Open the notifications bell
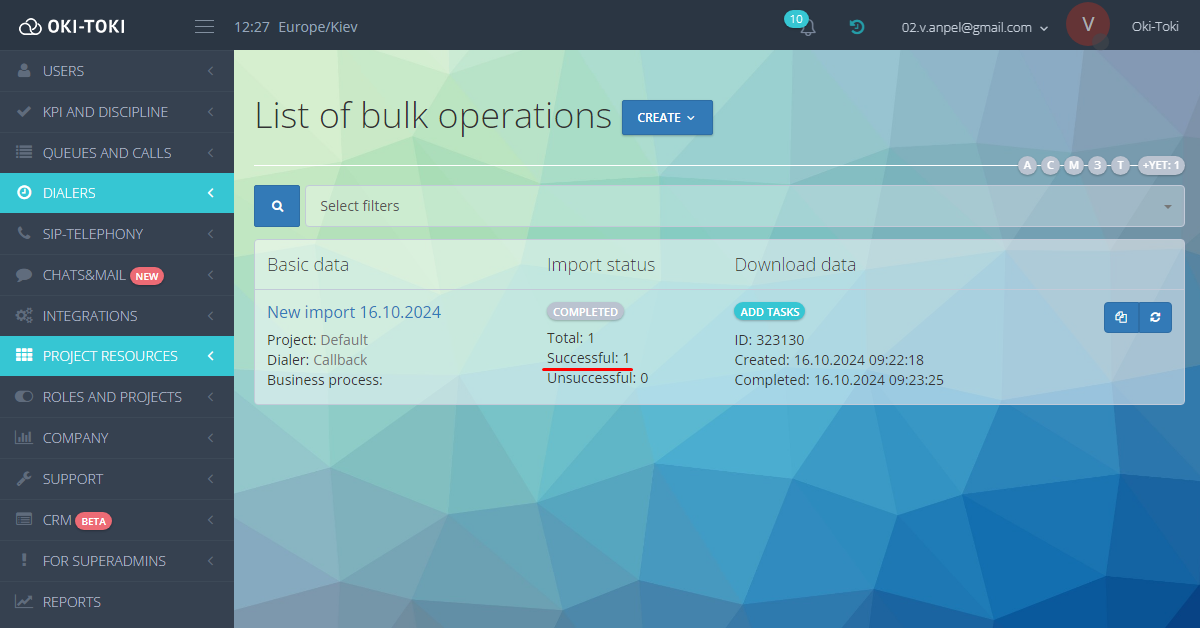Image resolution: width=1200 pixels, height=628 pixels. point(807,28)
